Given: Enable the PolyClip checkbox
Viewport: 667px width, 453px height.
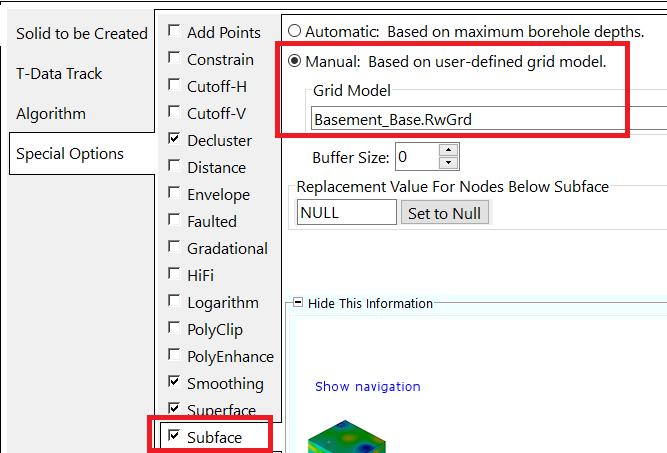Looking at the screenshot, I should pyautogui.click(x=175, y=329).
